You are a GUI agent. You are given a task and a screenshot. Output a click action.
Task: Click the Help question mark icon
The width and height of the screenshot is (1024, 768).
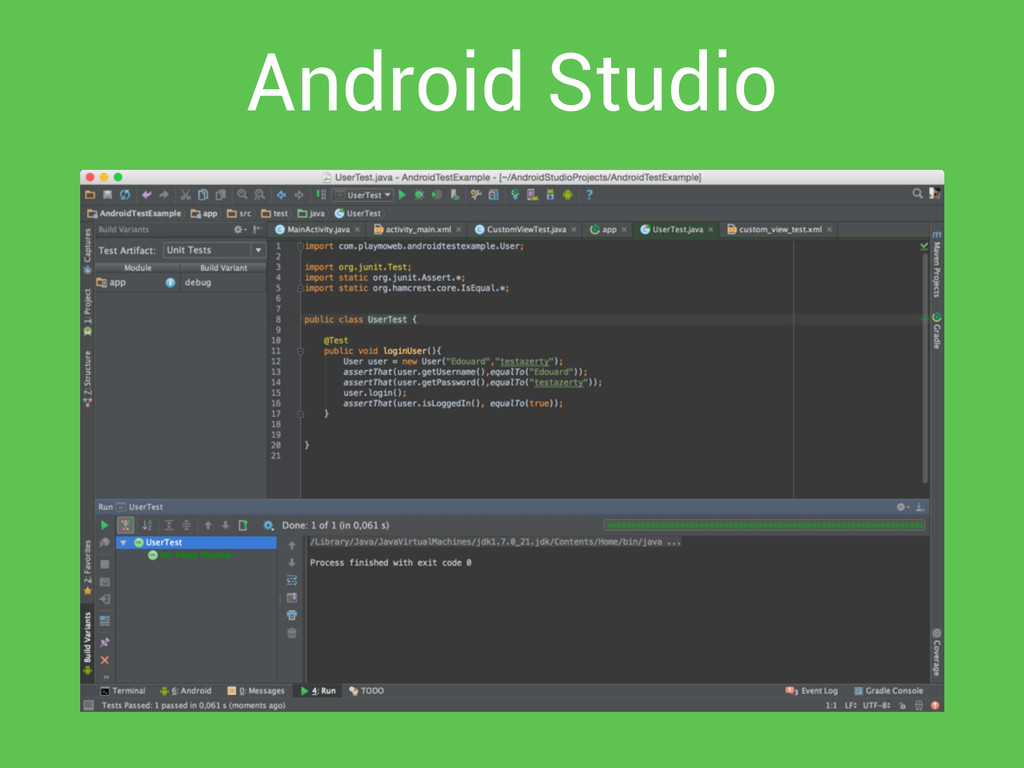(x=589, y=195)
